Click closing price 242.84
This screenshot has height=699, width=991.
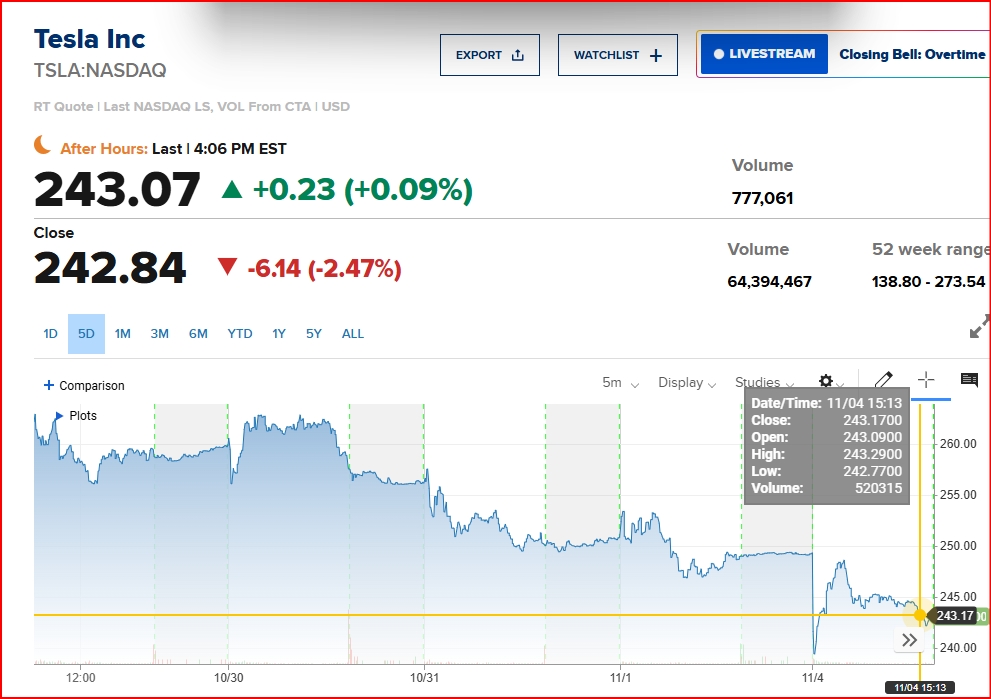click(x=110, y=268)
